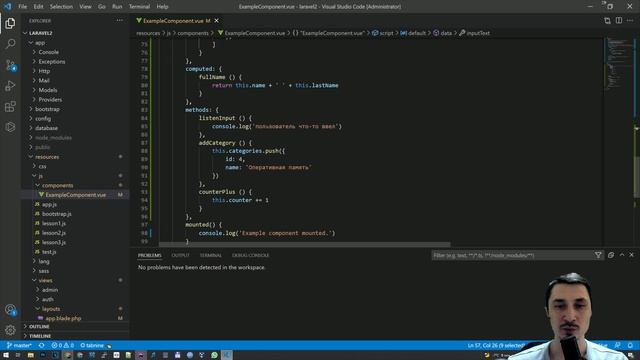Open the Help menu

click(162, 7)
